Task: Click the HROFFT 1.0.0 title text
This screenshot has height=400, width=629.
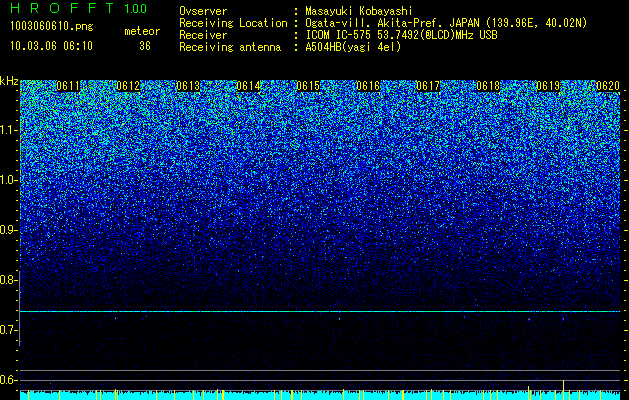Action: 79,8
